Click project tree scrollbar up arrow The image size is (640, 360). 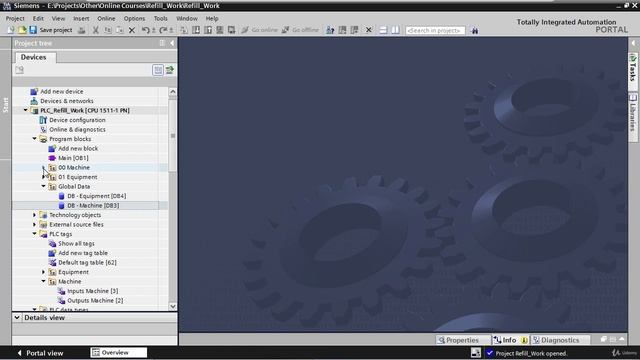tap(173, 91)
